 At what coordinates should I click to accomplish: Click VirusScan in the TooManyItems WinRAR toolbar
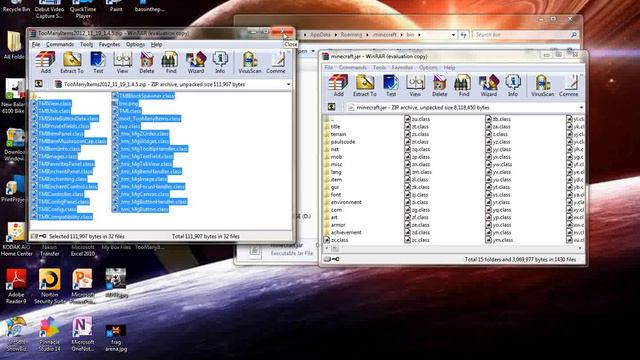pyautogui.click(x=249, y=62)
